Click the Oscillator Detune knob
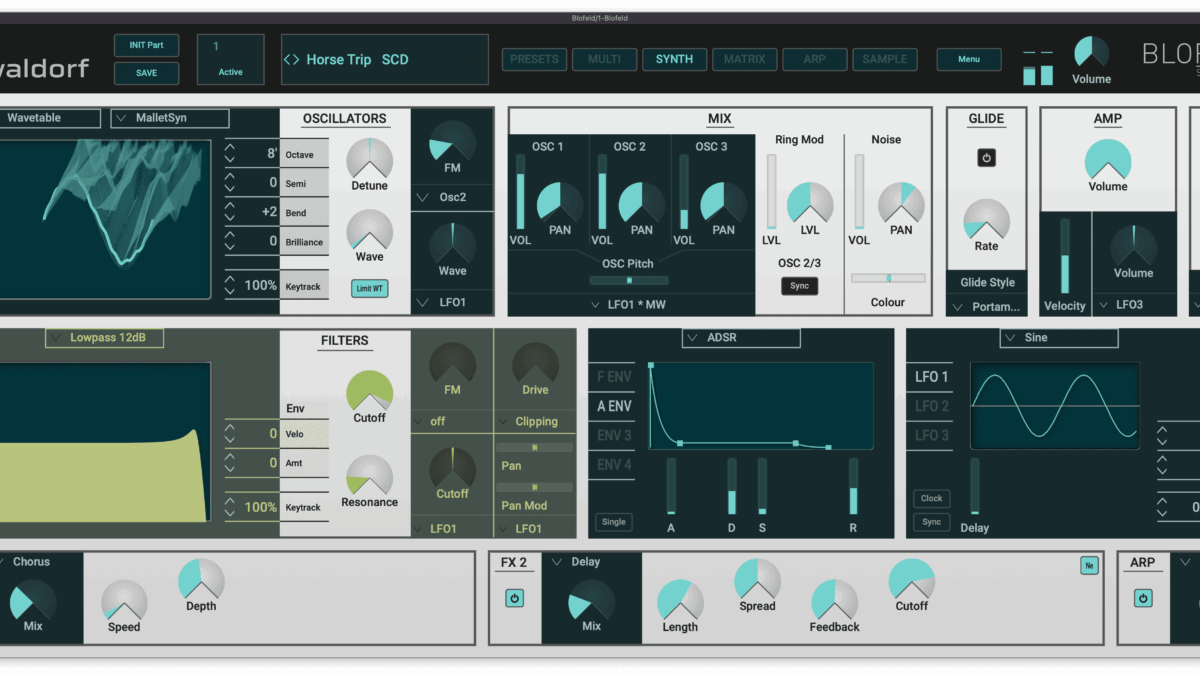The width and height of the screenshot is (1200, 675). tap(369, 160)
